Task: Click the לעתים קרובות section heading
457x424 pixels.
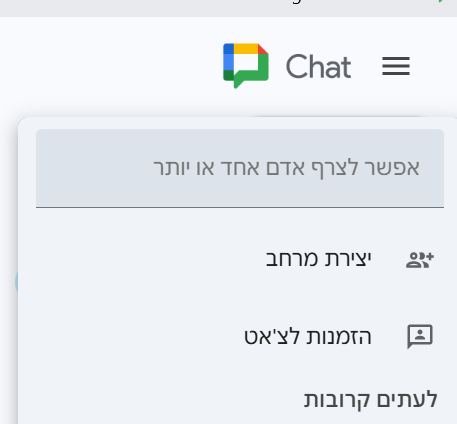Action: point(370,399)
